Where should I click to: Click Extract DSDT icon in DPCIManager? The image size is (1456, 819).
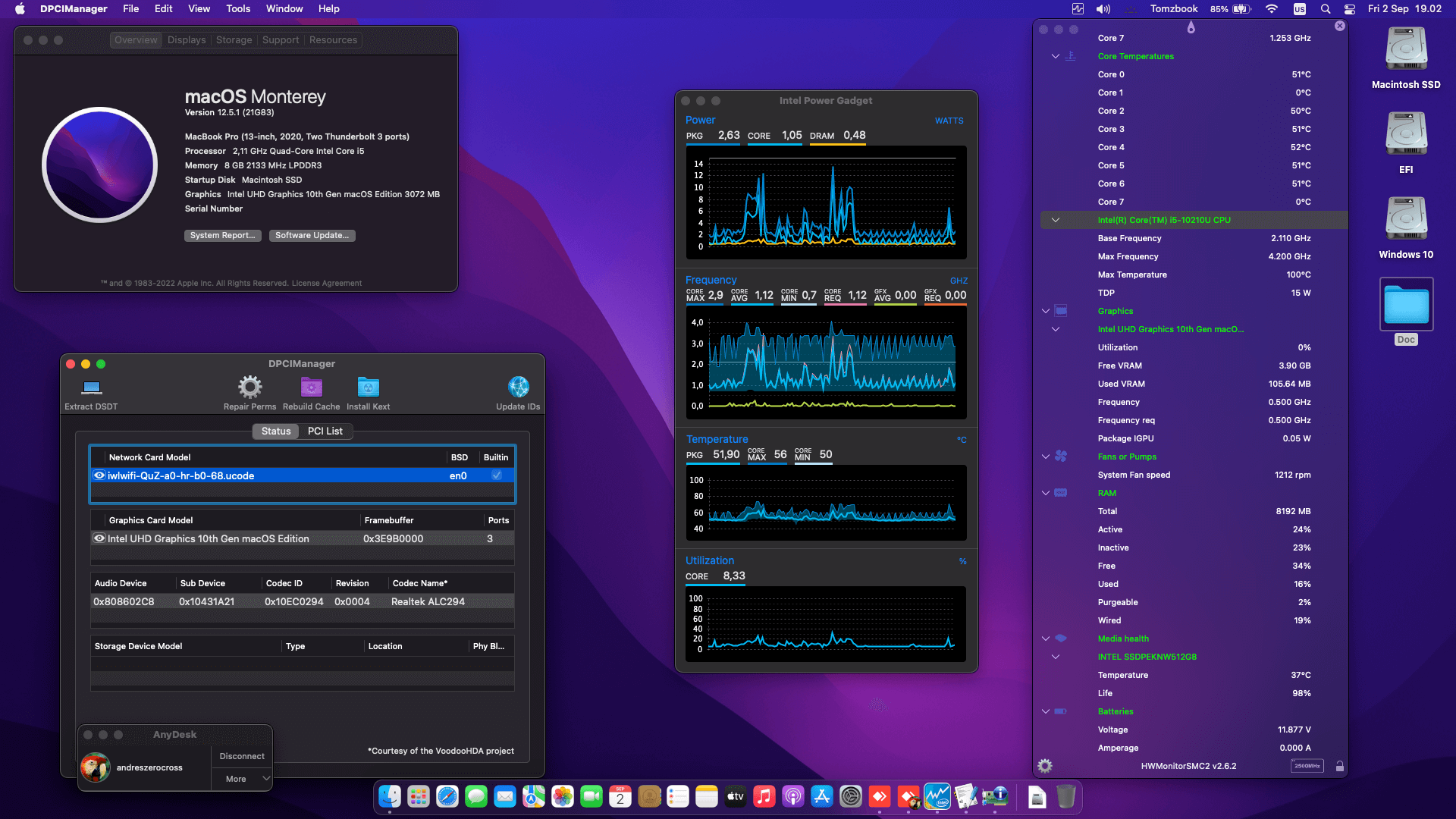pyautogui.click(x=92, y=388)
